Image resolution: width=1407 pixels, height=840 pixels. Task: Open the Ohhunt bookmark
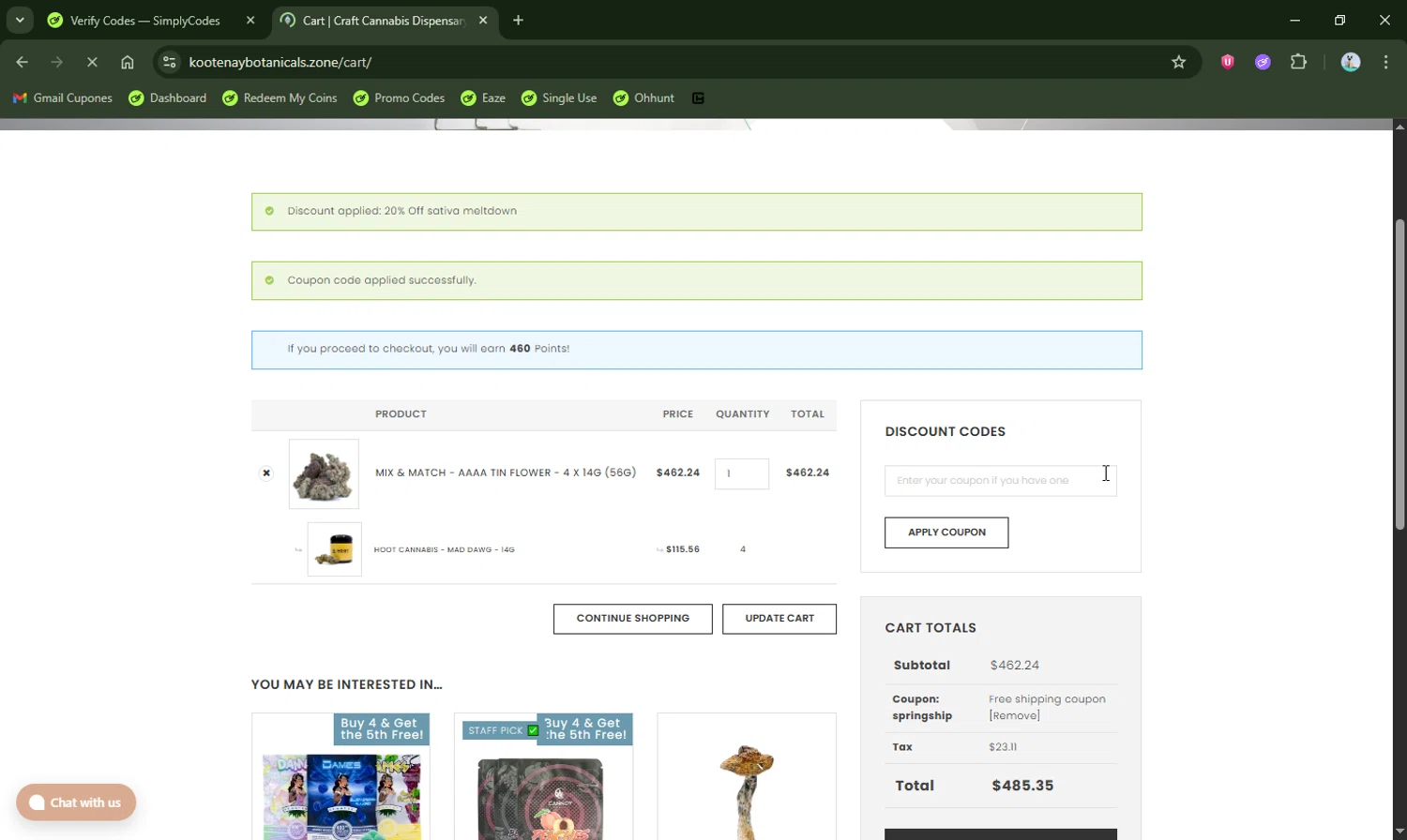[643, 97]
